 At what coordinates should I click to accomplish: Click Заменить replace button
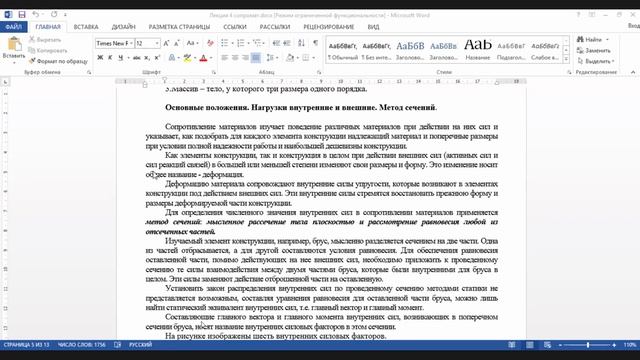tap(594, 50)
